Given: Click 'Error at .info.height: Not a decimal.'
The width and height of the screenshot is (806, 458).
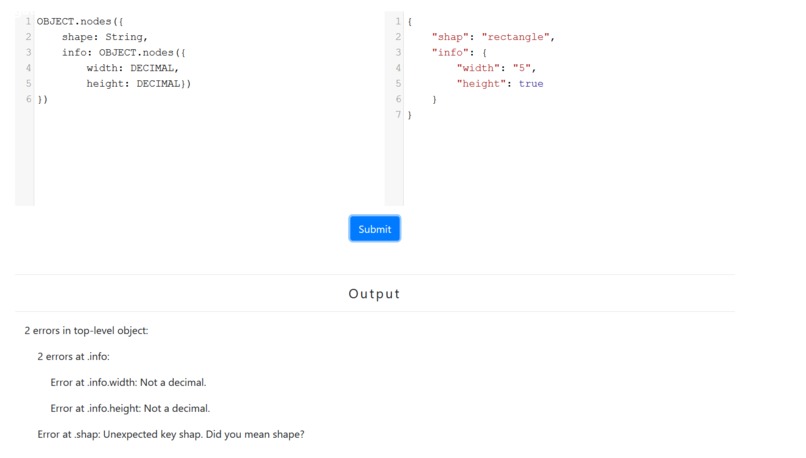Looking at the screenshot, I should tap(130, 408).
